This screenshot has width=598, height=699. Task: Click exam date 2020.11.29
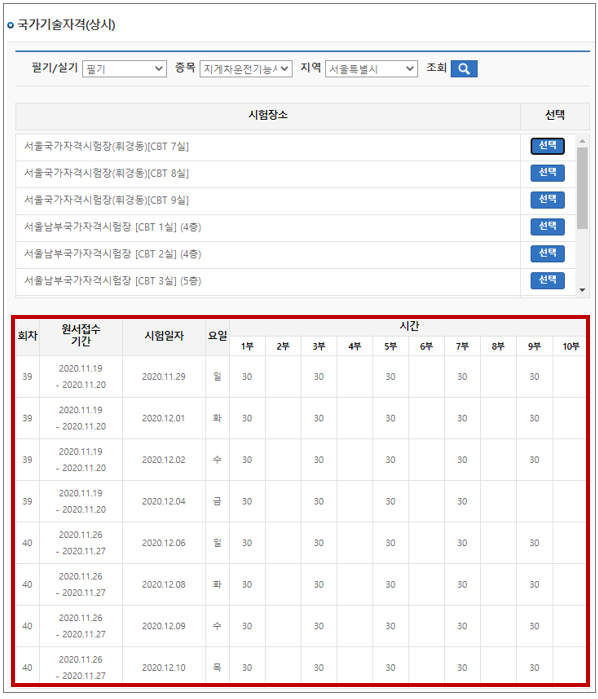164,377
